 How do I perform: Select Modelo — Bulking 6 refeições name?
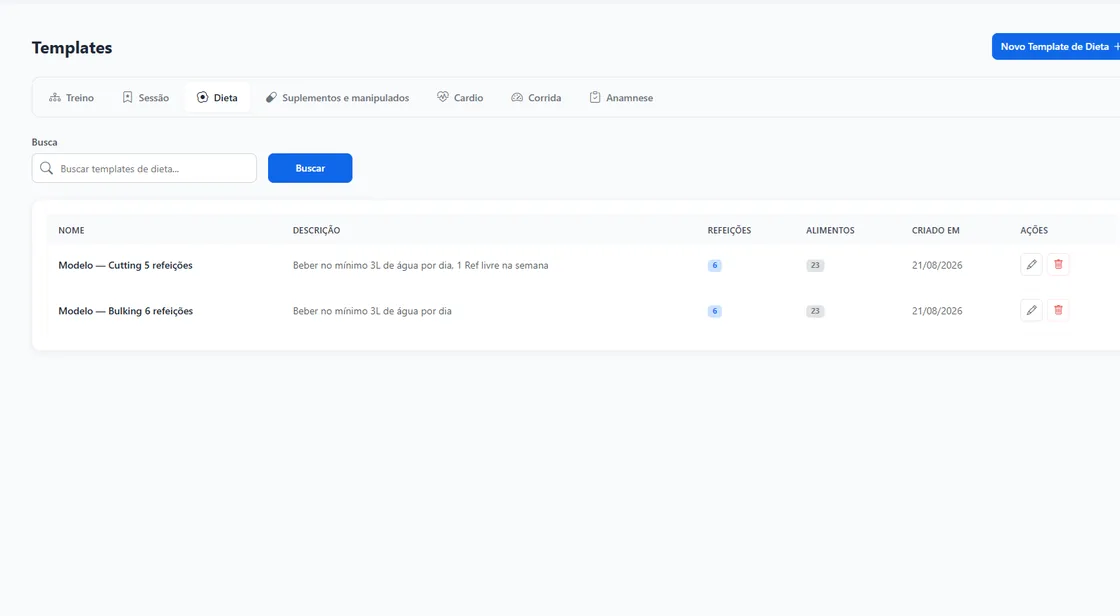coord(126,311)
